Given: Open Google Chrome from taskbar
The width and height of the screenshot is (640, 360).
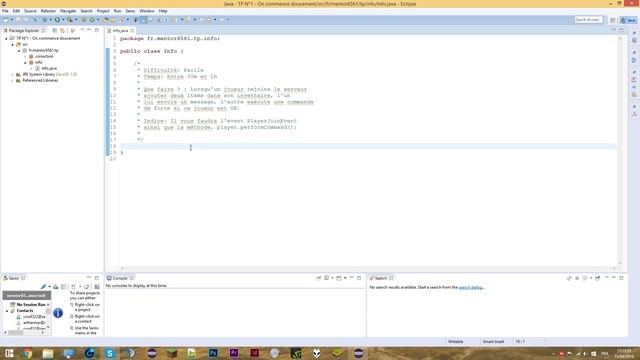Looking at the screenshot, I should pyautogui.click(x=27, y=353).
